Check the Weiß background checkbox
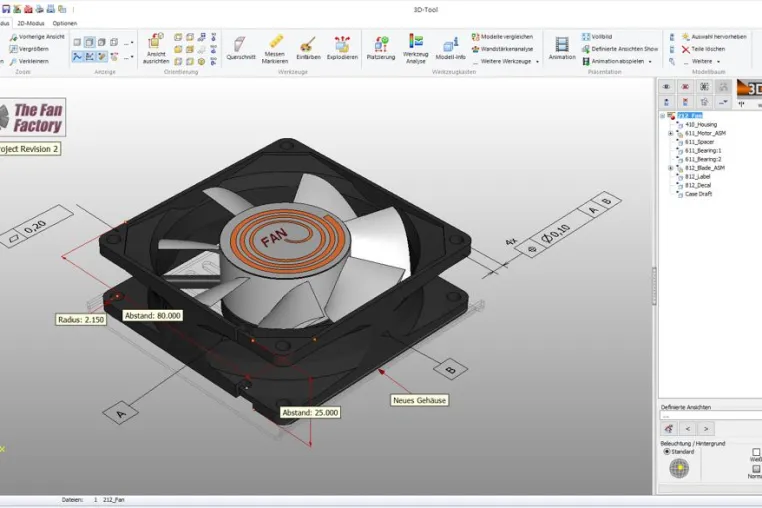The height and width of the screenshot is (508, 762). [756, 452]
